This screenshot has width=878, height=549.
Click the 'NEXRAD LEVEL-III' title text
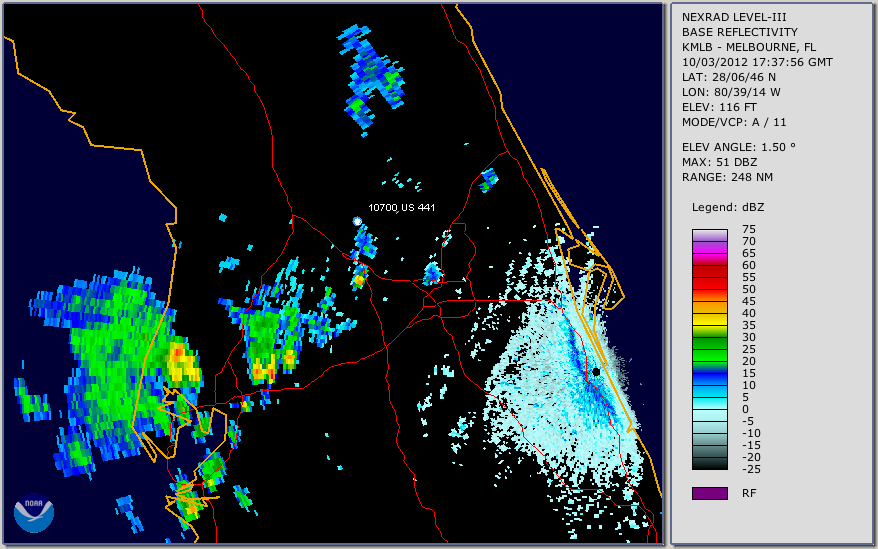point(734,17)
